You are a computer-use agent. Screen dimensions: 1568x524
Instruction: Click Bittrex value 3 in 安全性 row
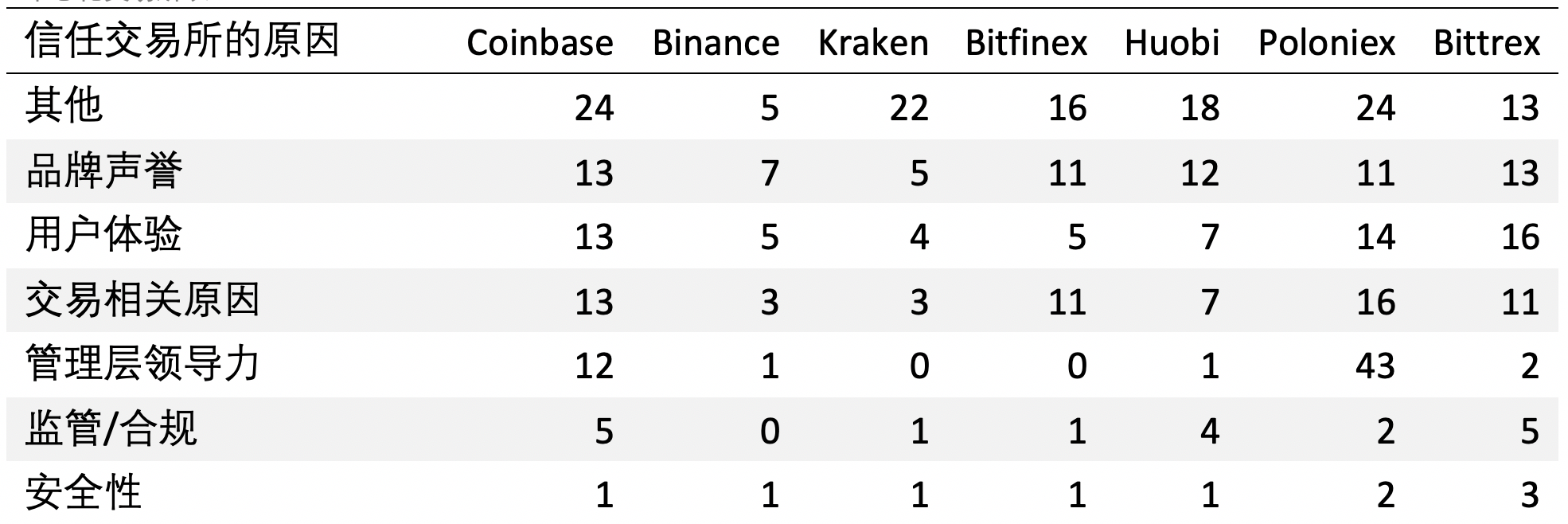[1529, 495]
